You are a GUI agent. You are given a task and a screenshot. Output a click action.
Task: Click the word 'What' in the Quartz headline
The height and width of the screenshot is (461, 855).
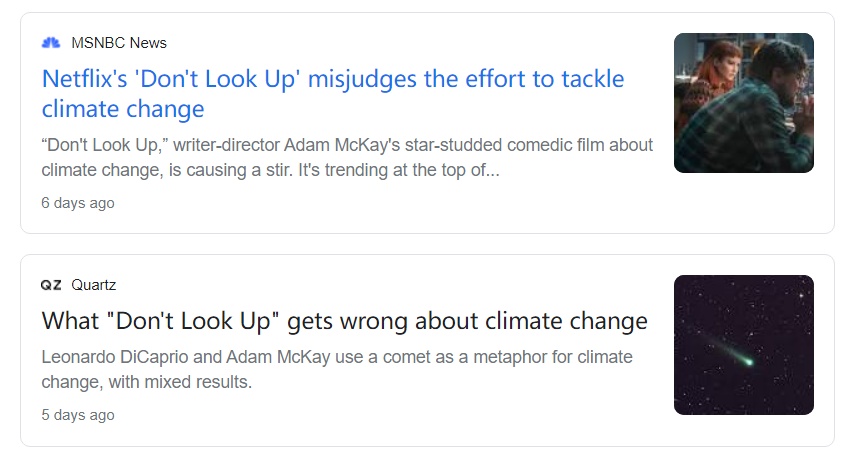[x=70, y=321]
